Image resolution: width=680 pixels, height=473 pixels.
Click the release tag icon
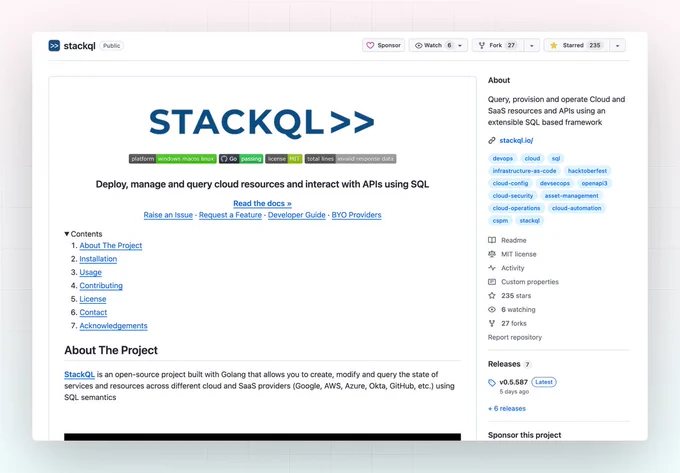[492, 382]
